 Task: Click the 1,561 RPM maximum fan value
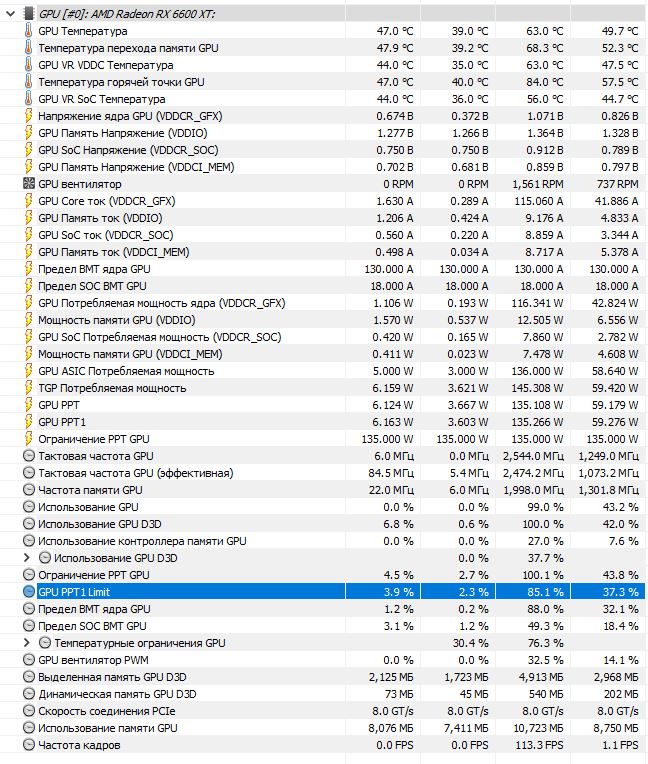(538, 184)
